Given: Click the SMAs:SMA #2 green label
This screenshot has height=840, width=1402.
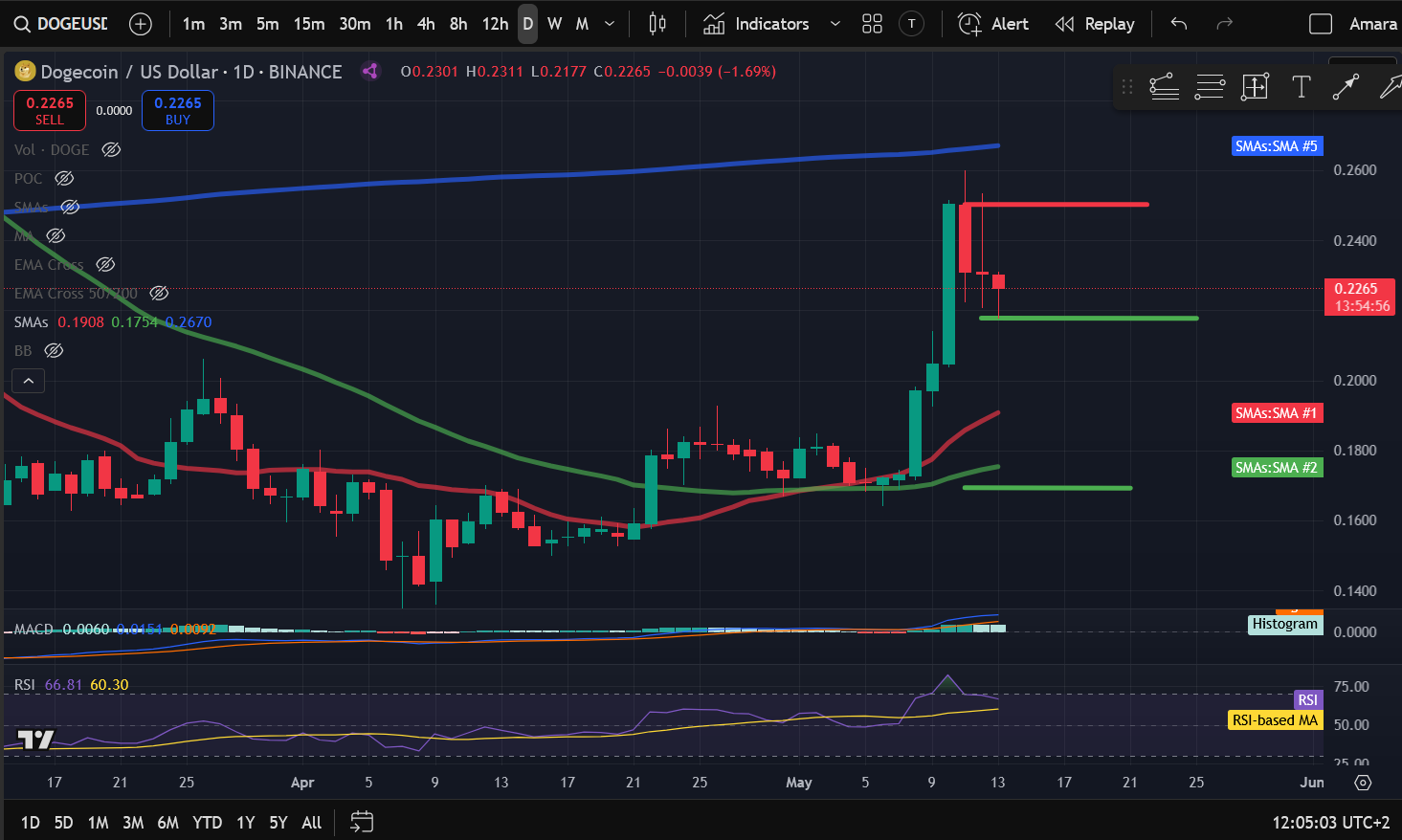Looking at the screenshot, I should pyautogui.click(x=1277, y=468).
